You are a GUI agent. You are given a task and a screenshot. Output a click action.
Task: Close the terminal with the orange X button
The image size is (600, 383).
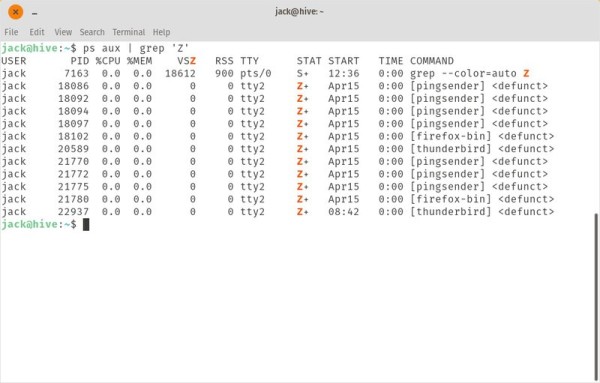(15, 12)
